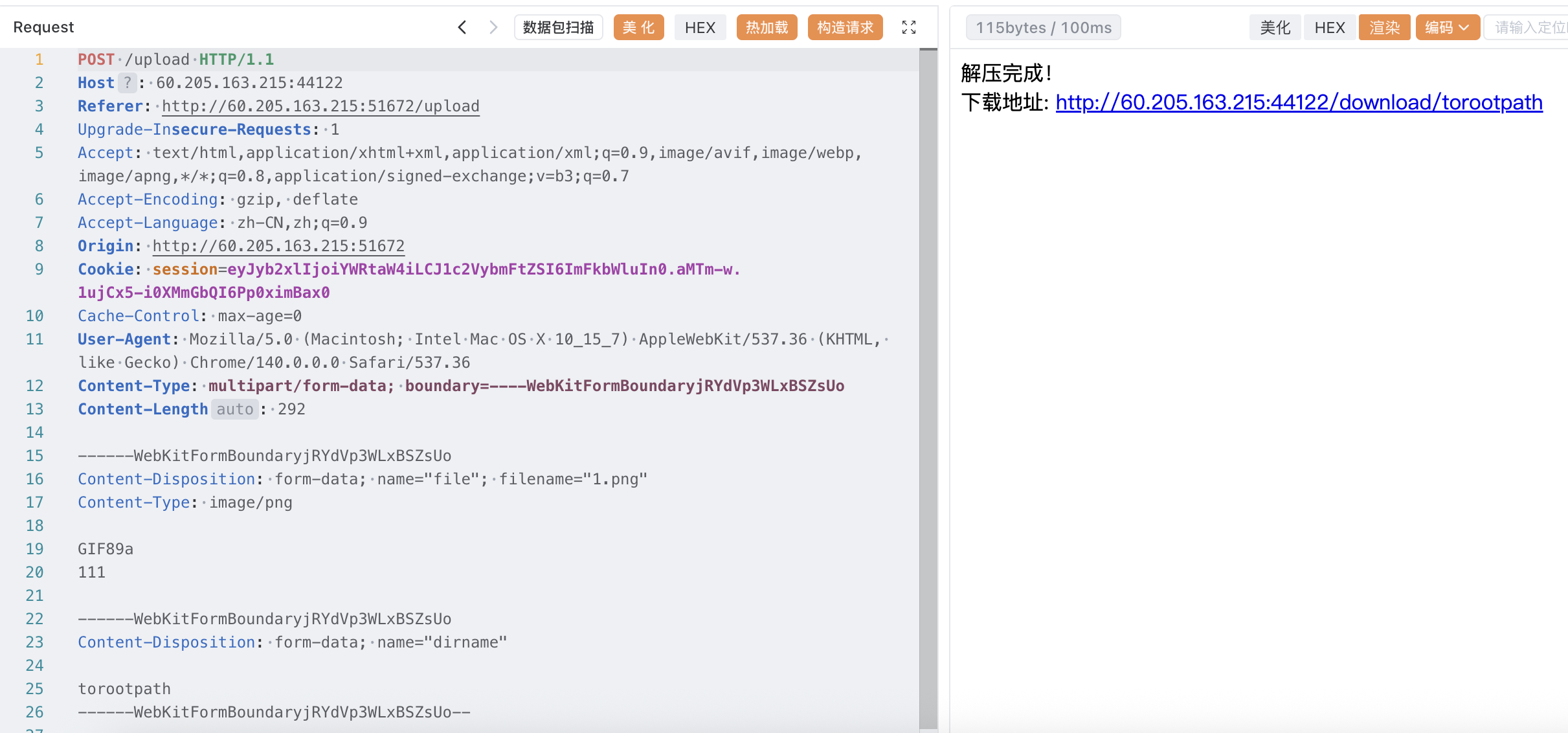
Task: Go to previous request with left chevron
Action: pos(462,27)
